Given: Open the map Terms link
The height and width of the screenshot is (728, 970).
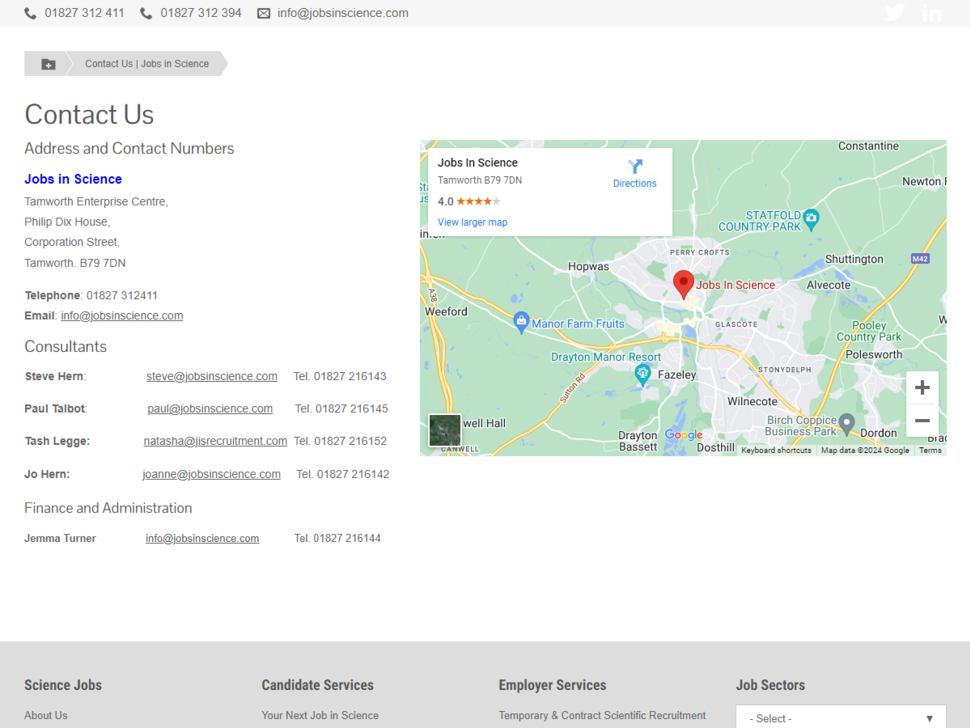Looking at the screenshot, I should point(930,450).
